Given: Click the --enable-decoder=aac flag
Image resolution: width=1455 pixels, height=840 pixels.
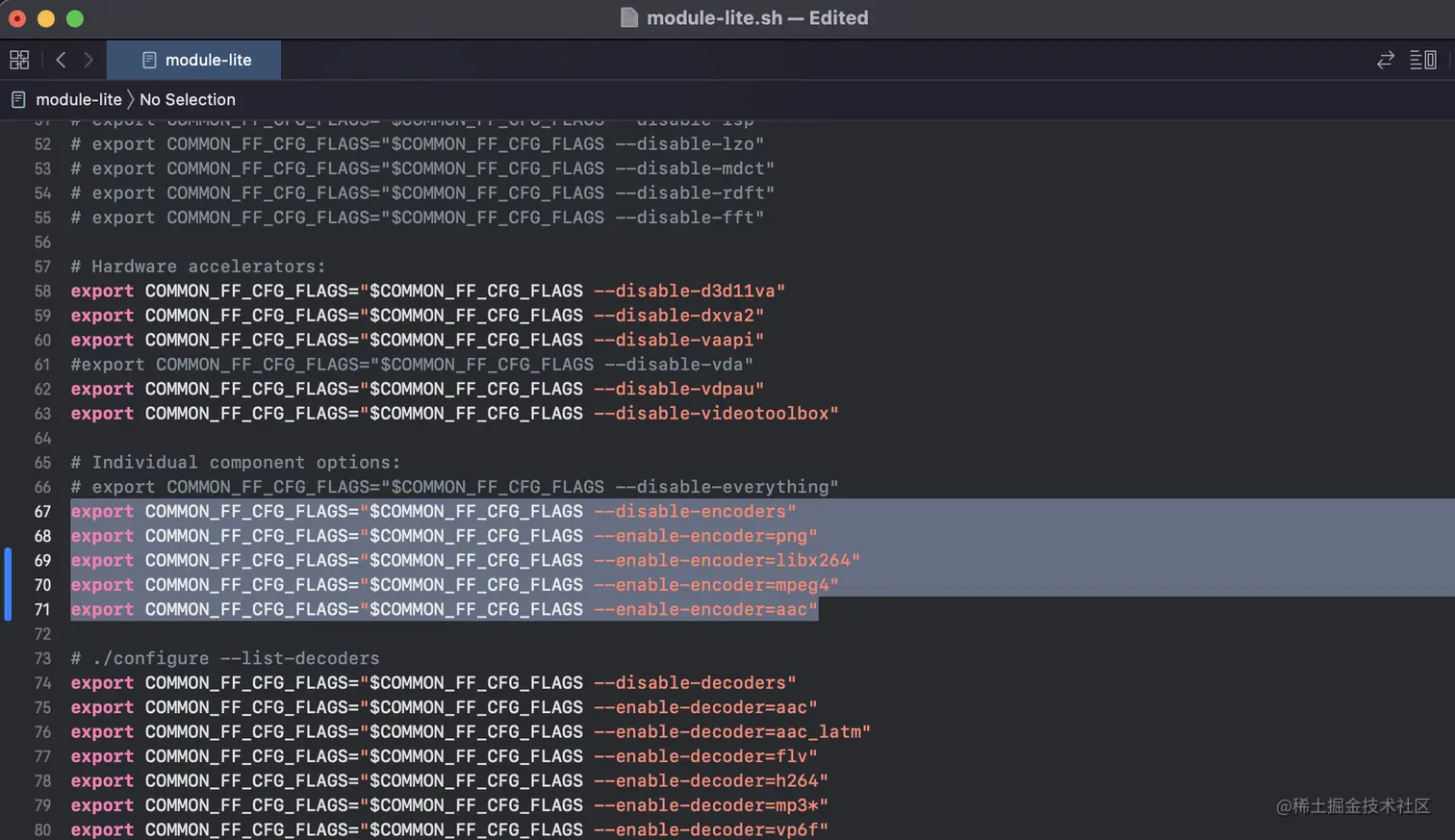Looking at the screenshot, I should (x=701, y=707).
